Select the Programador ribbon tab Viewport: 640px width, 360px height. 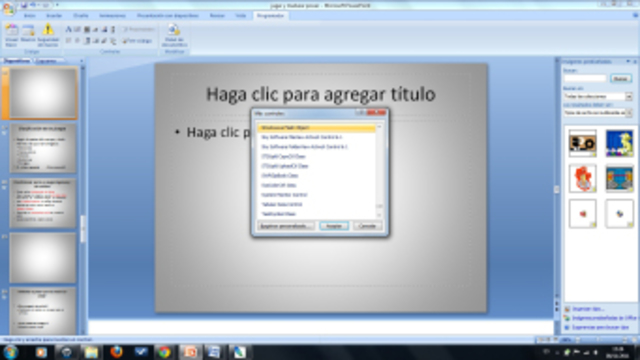point(270,16)
